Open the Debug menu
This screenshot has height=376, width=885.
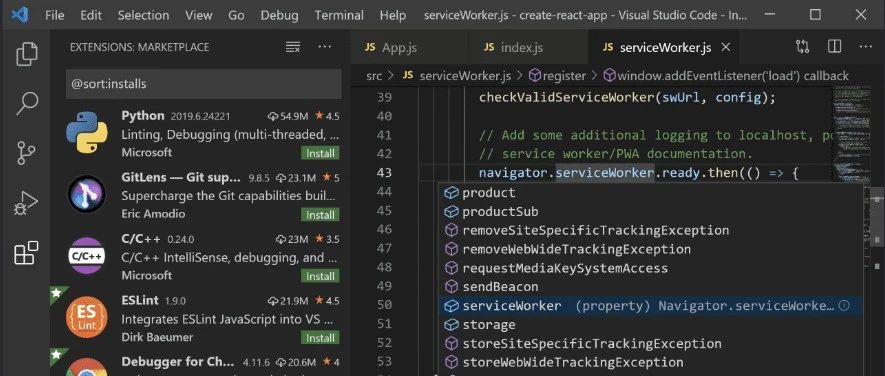(x=279, y=15)
